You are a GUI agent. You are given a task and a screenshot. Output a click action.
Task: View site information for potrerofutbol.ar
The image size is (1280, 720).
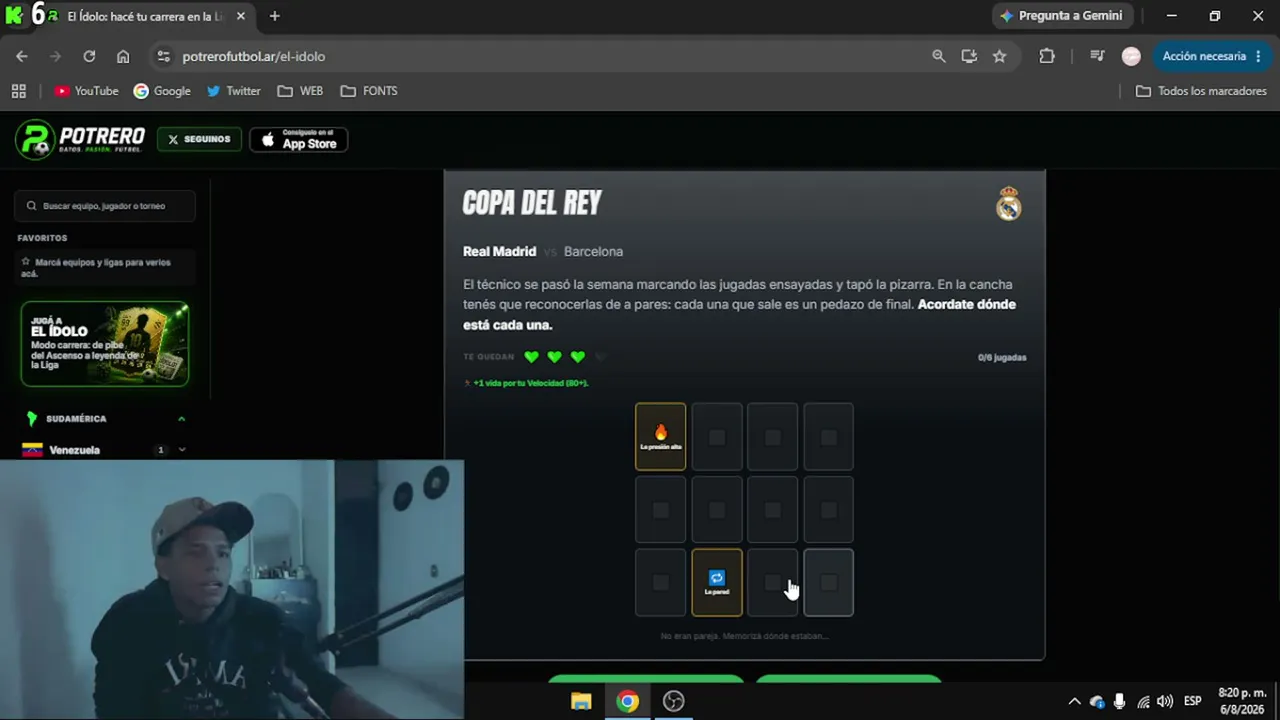163,56
